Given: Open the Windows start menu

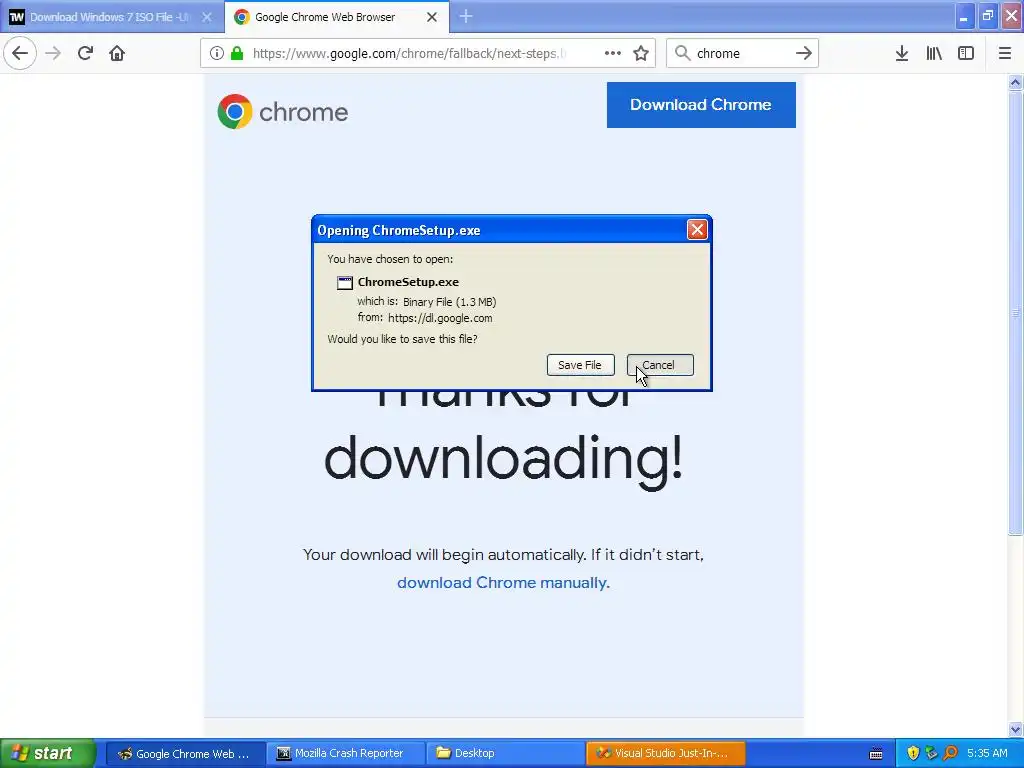Looking at the screenshot, I should click(x=48, y=753).
